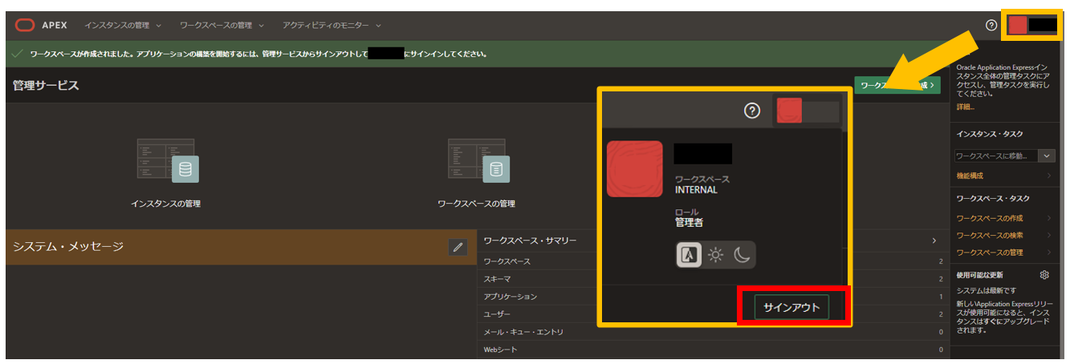
Task: Switch to dark theme with the moon icon
Action: (742, 255)
